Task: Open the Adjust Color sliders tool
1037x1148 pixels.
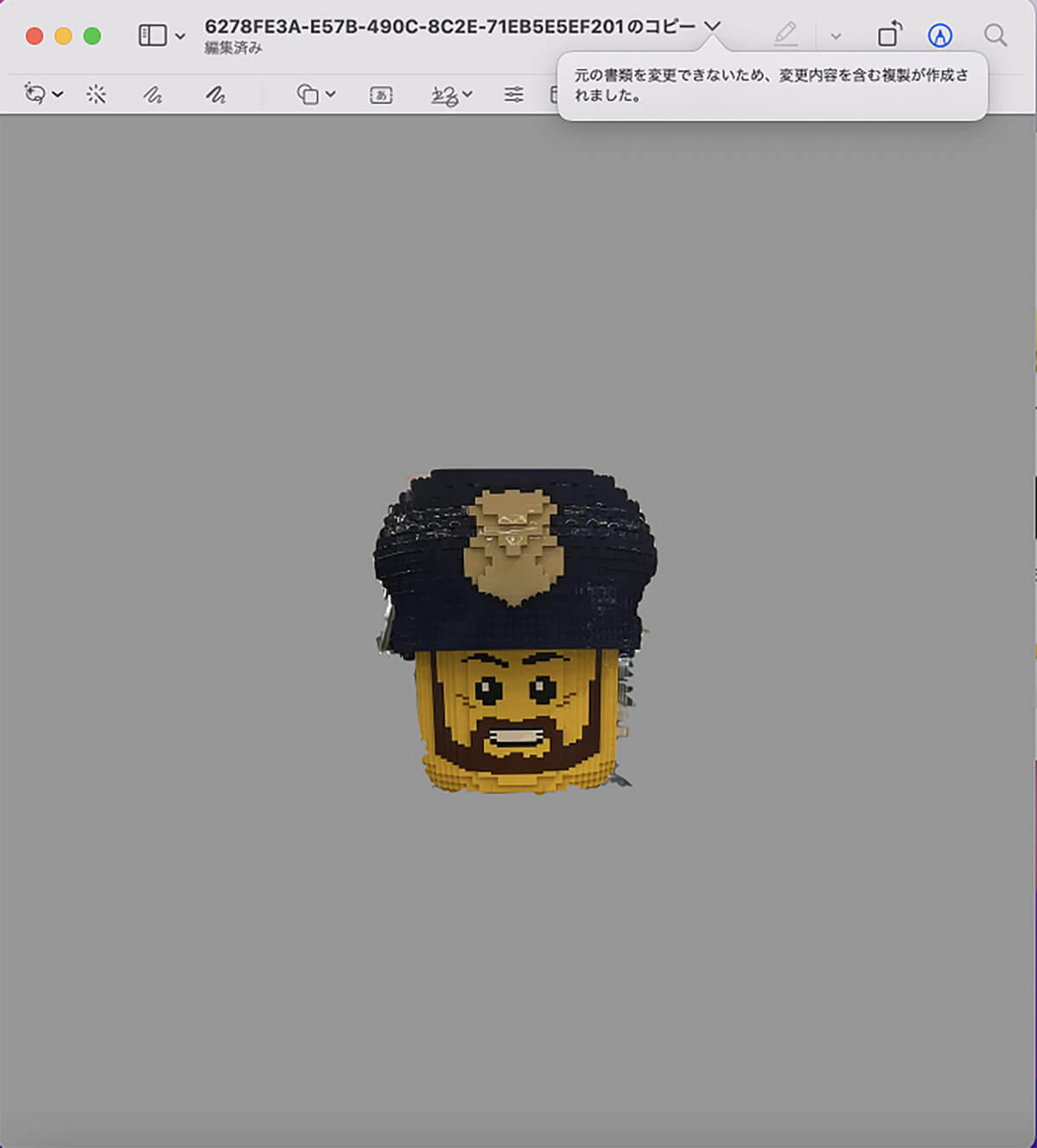Action: 514,94
